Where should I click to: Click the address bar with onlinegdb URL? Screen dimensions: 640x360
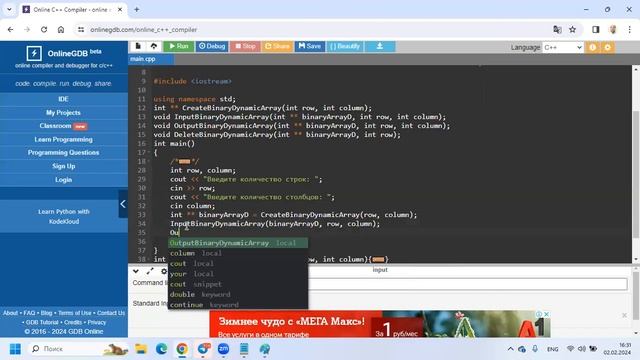pos(314,30)
